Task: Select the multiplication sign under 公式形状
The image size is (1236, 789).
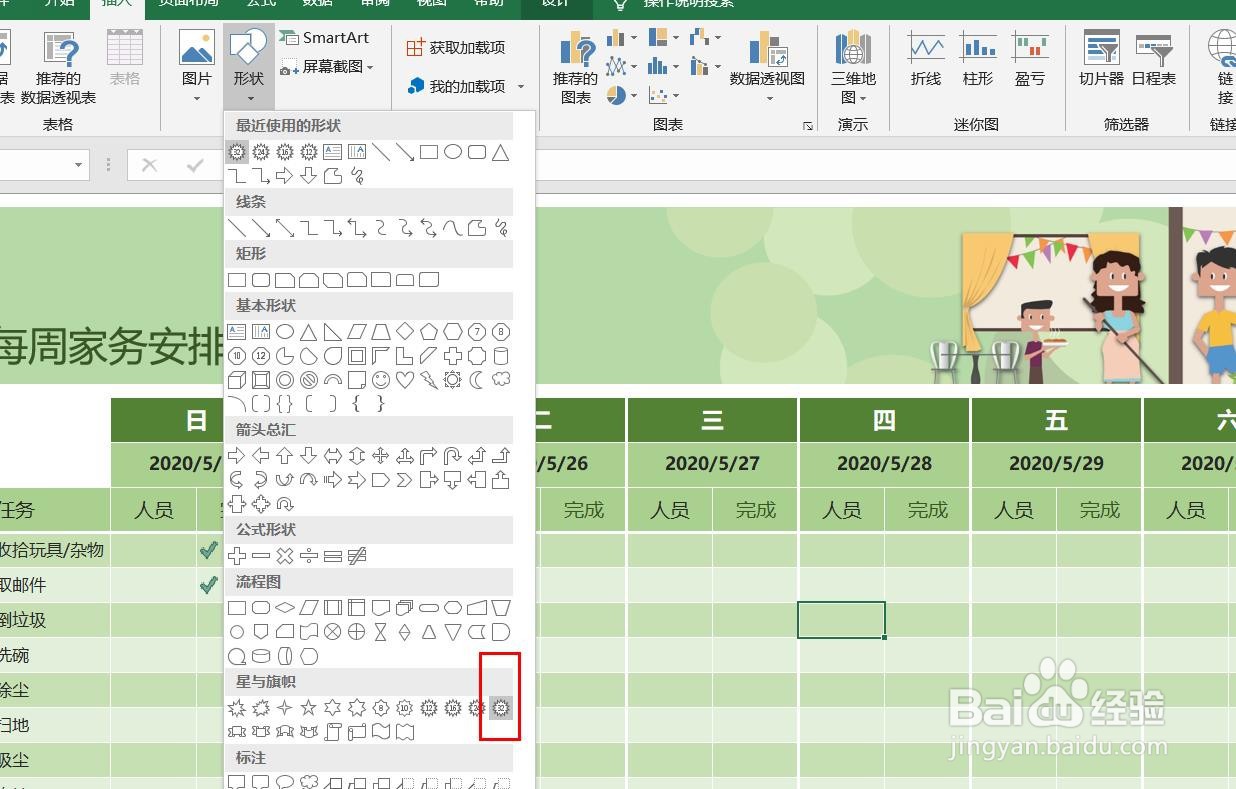Action: coord(285,556)
